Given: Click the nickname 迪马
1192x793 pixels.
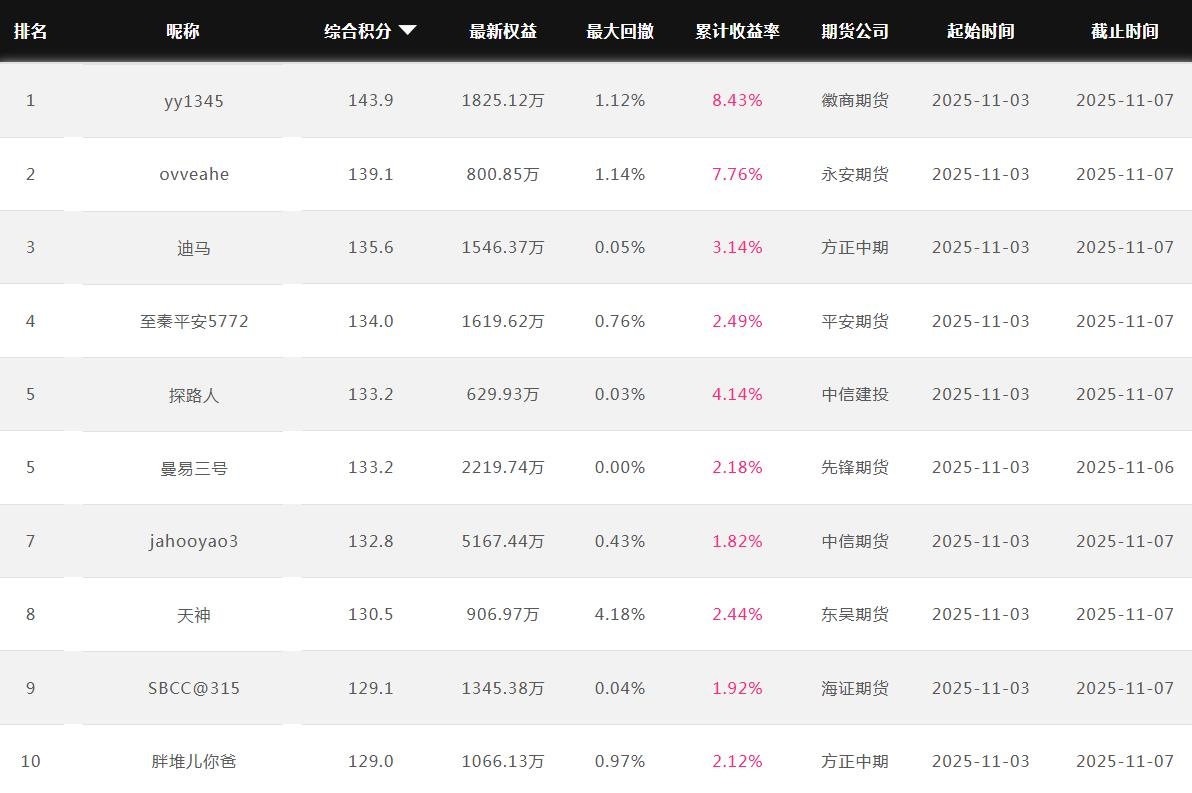Looking at the screenshot, I should (x=194, y=248).
